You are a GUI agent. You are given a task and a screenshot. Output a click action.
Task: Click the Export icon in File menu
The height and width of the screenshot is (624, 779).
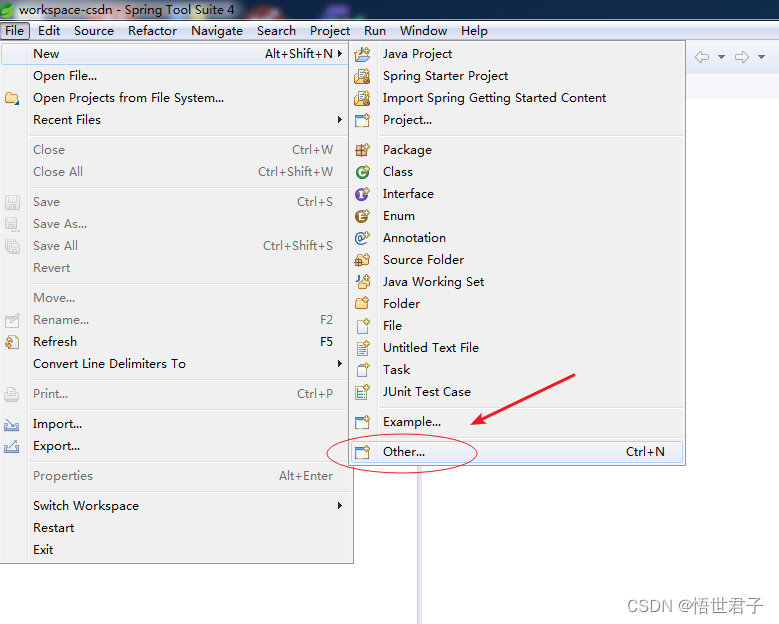point(12,446)
